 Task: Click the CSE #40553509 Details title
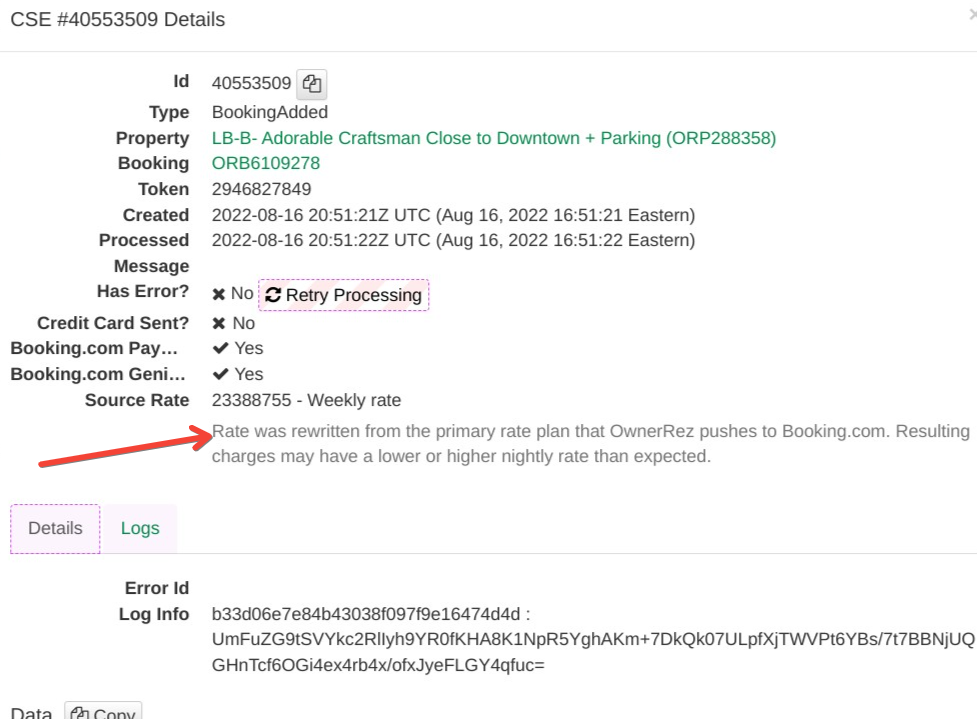(117, 19)
